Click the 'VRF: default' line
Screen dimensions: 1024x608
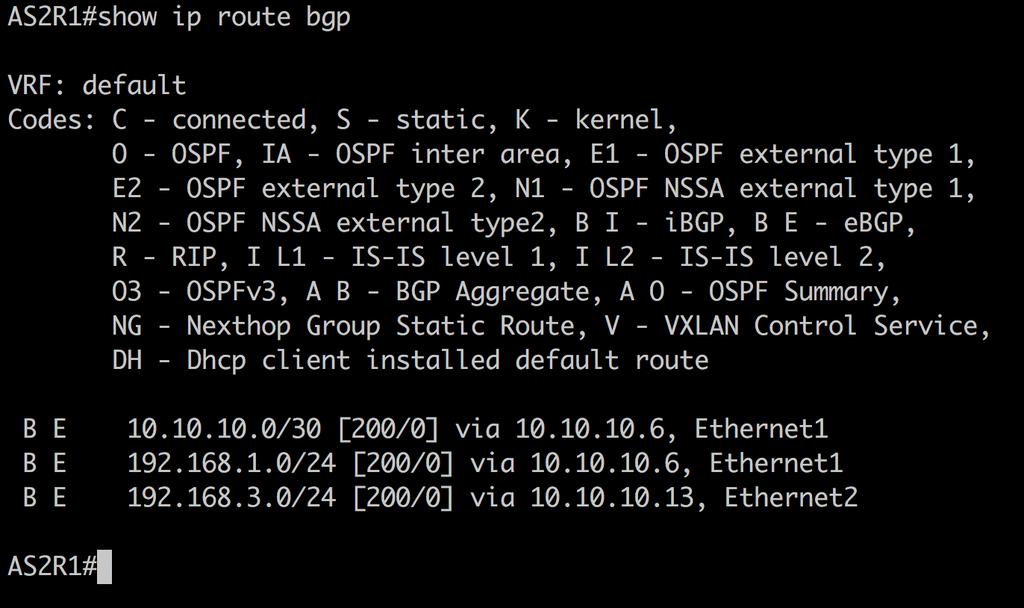coord(97,86)
